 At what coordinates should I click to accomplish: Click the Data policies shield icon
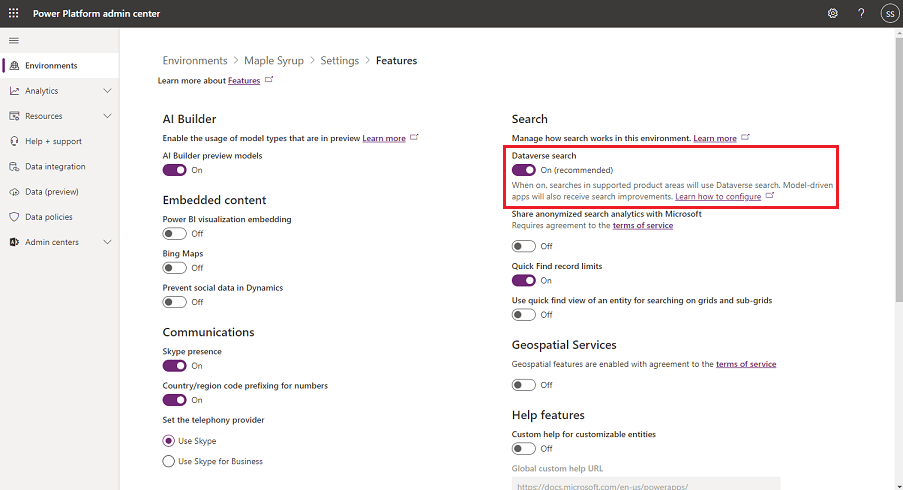(14, 217)
